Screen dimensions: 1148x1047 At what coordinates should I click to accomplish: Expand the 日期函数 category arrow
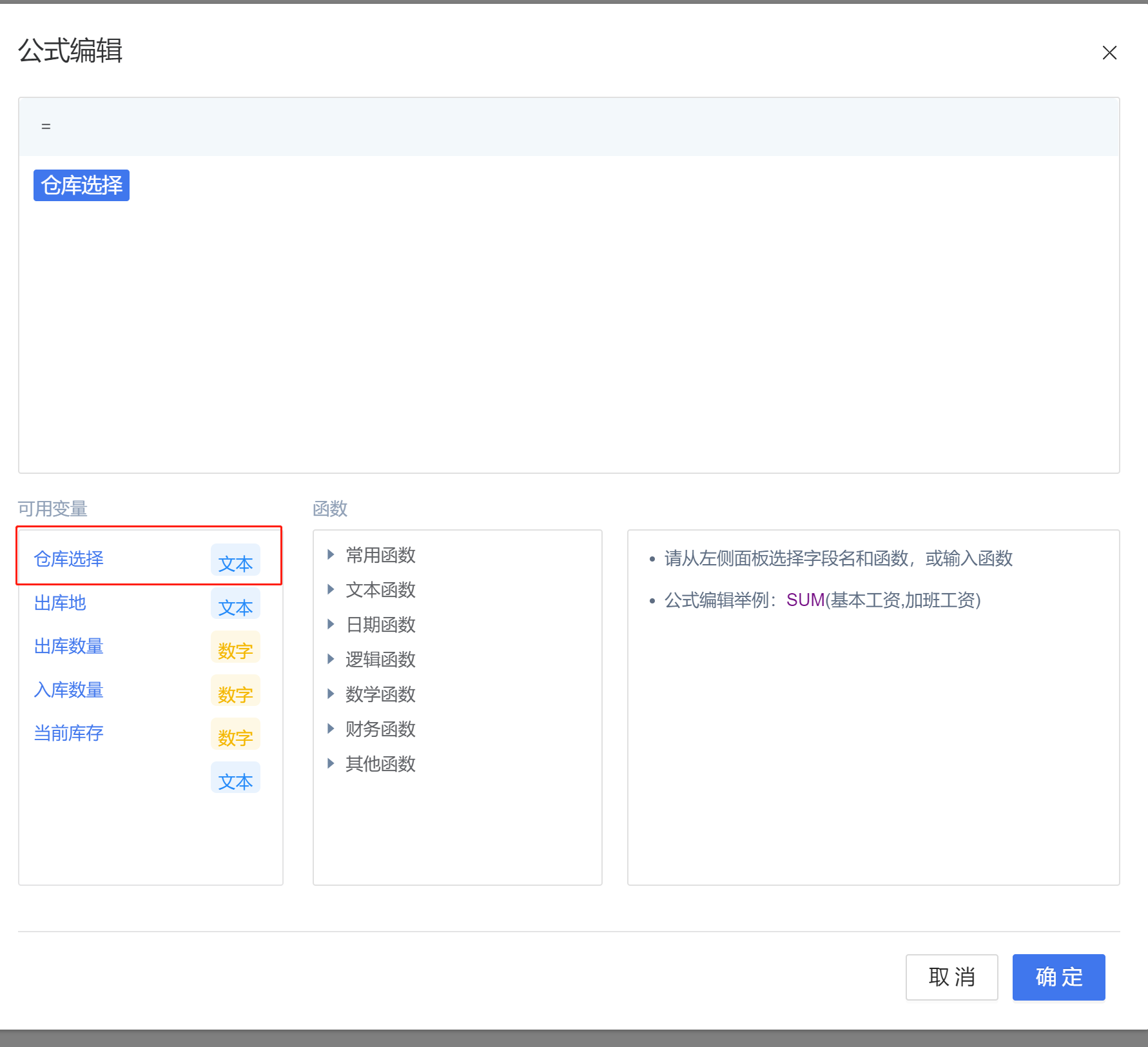pyautogui.click(x=331, y=624)
